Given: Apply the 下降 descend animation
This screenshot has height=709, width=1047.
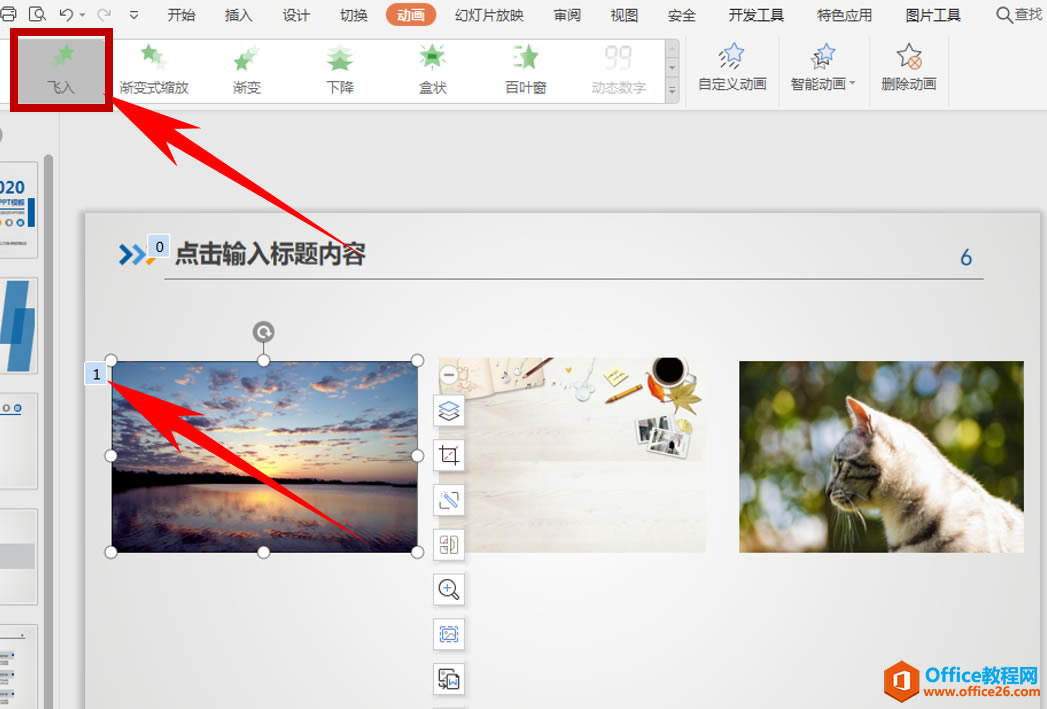Looking at the screenshot, I should pos(340,70).
